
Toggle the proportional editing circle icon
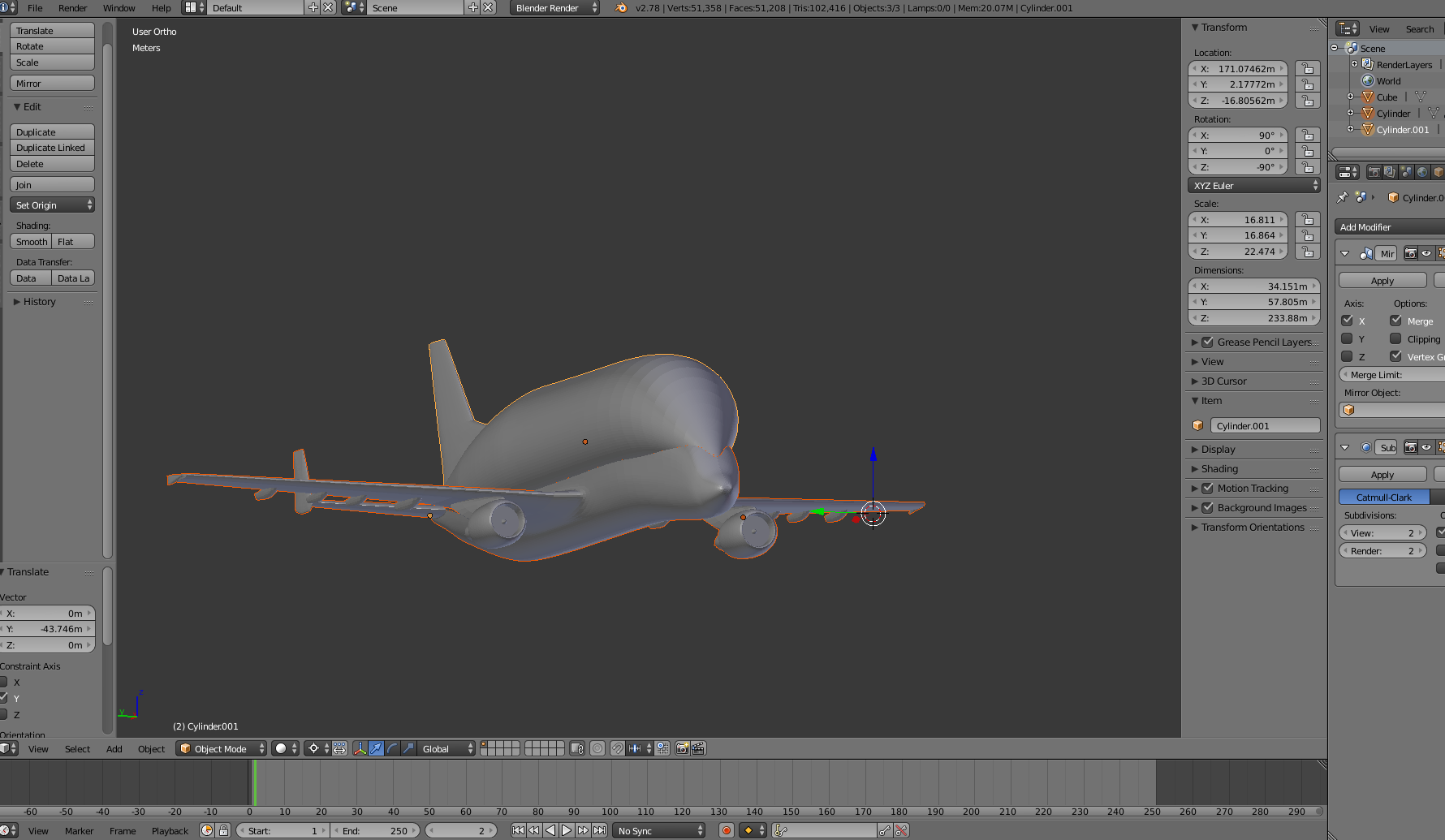tap(597, 748)
